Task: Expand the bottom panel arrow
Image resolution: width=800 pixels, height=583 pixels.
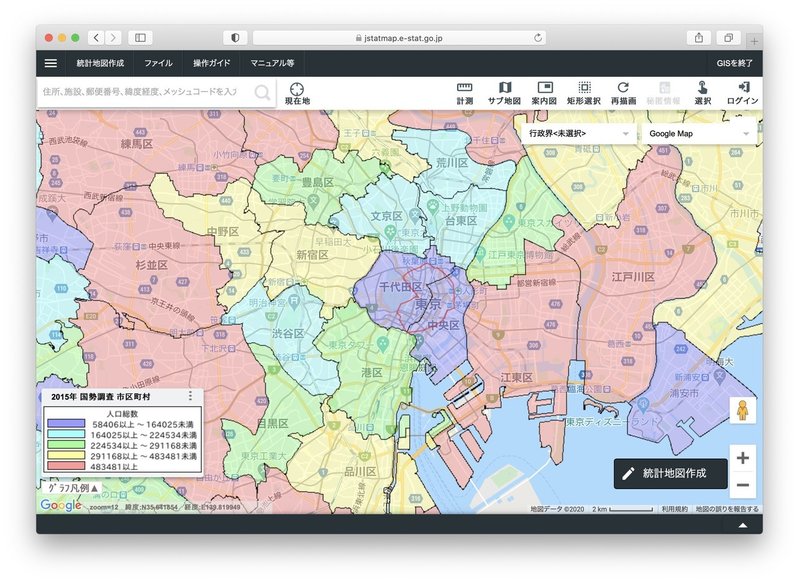Action: tap(743, 525)
